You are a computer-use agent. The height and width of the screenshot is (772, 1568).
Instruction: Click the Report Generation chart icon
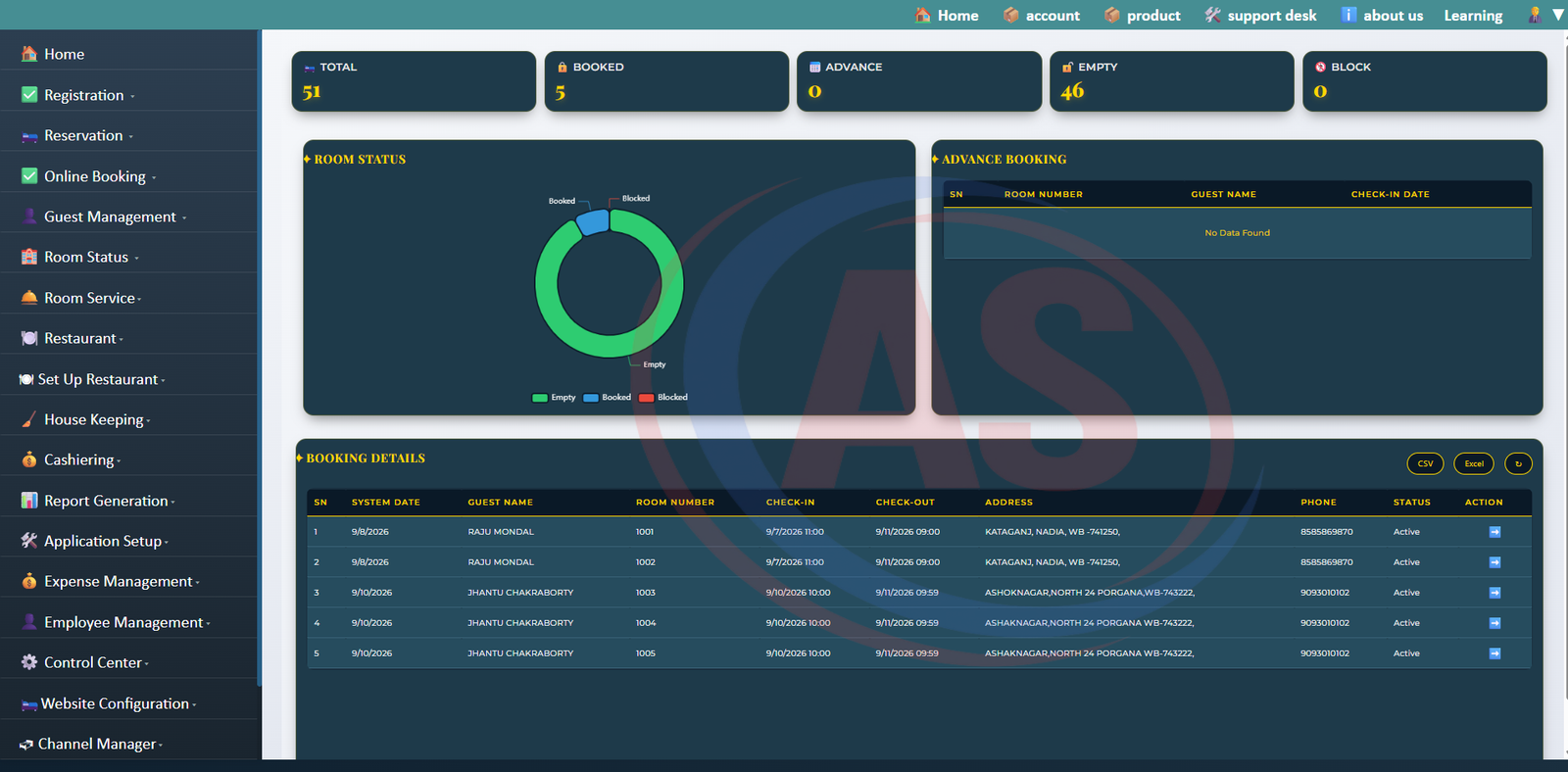click(x=29, y=501)
